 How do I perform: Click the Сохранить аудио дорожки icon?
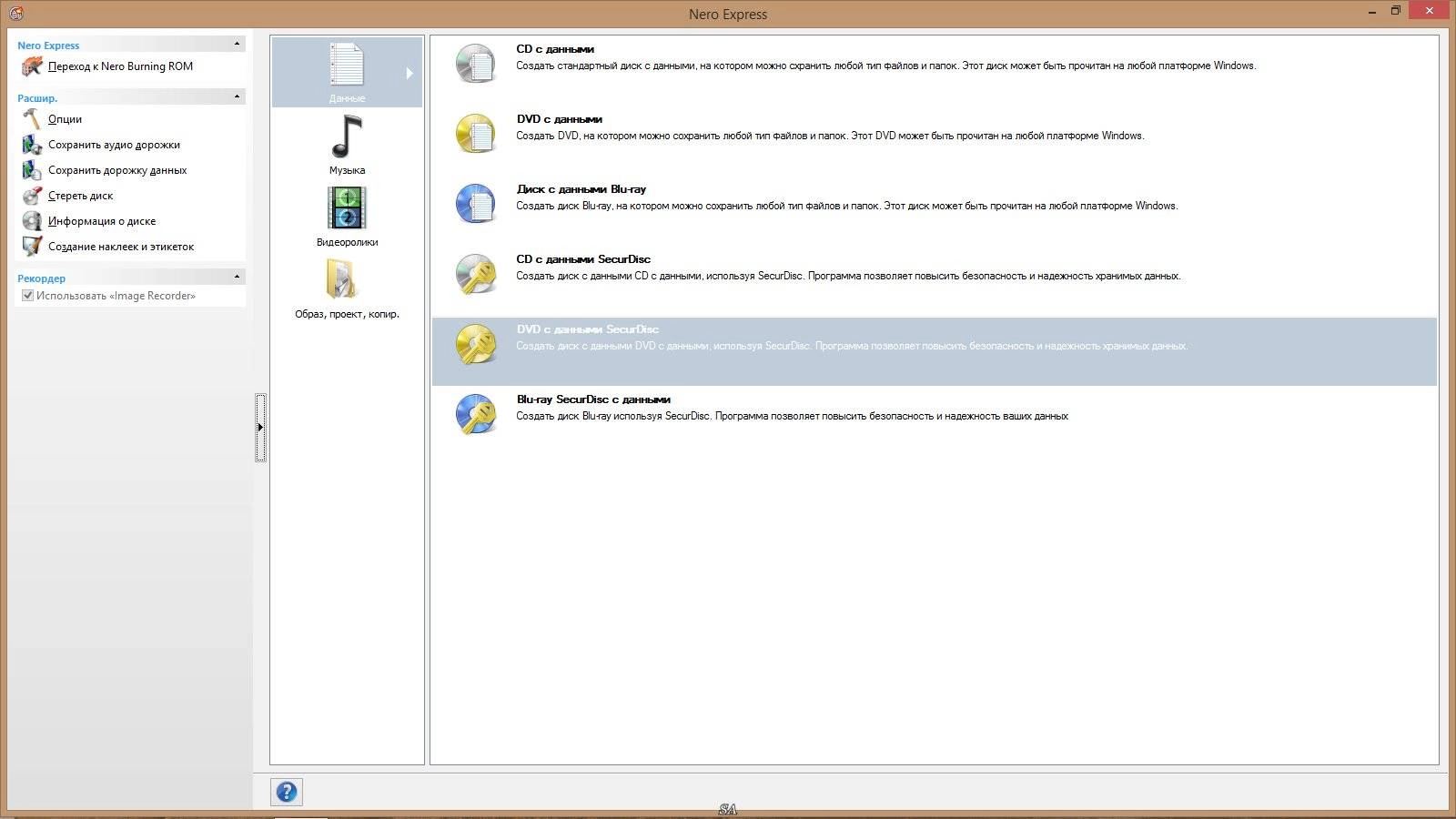[32, 145]
